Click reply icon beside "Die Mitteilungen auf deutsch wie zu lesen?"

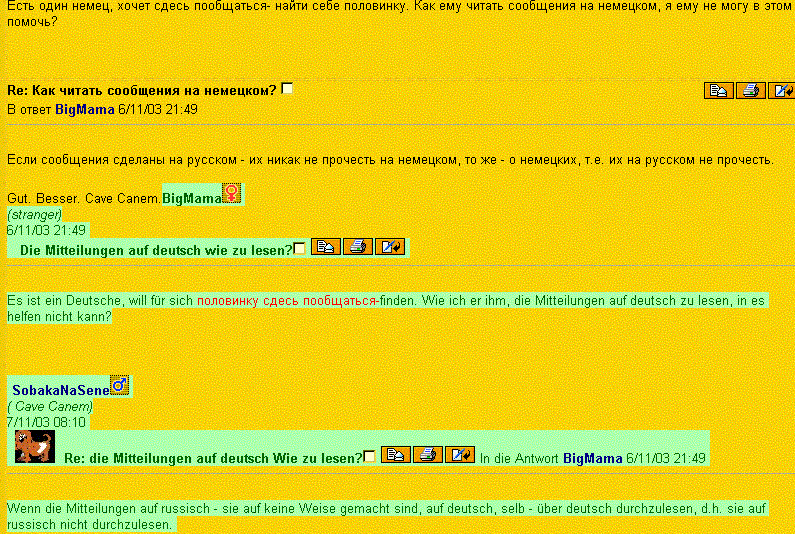[x=389, y=247]
